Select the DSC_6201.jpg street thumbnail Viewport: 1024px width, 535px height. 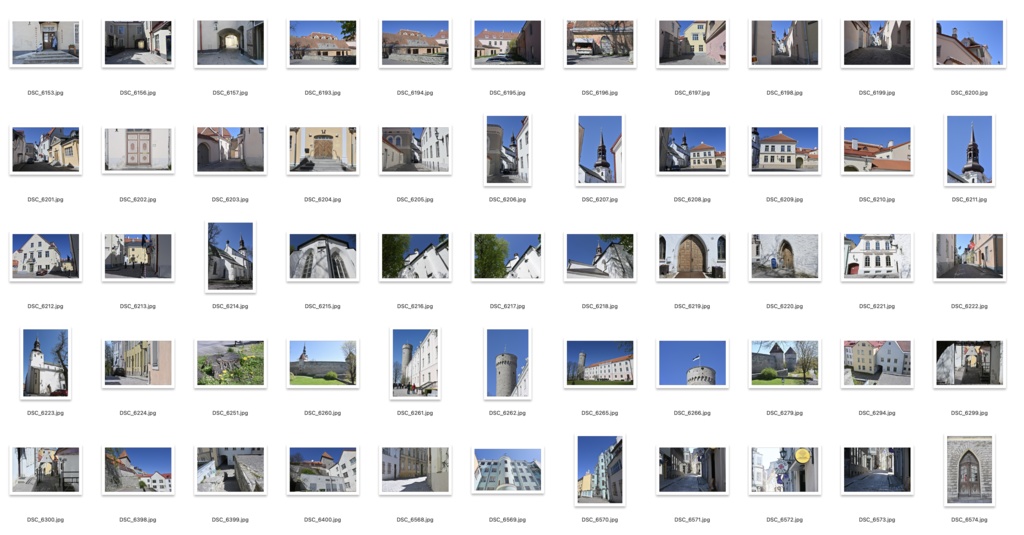(46, 150)
